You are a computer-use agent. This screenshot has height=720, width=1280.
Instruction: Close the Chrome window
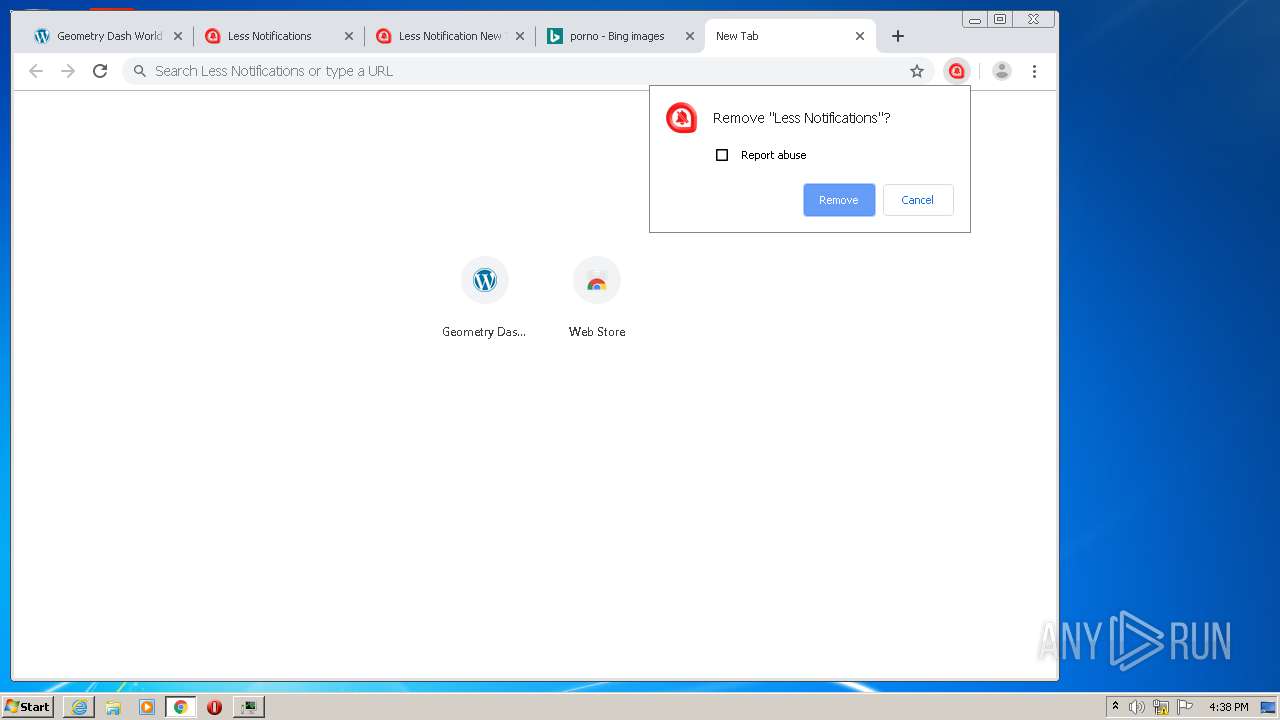(x=1034, y=19)
